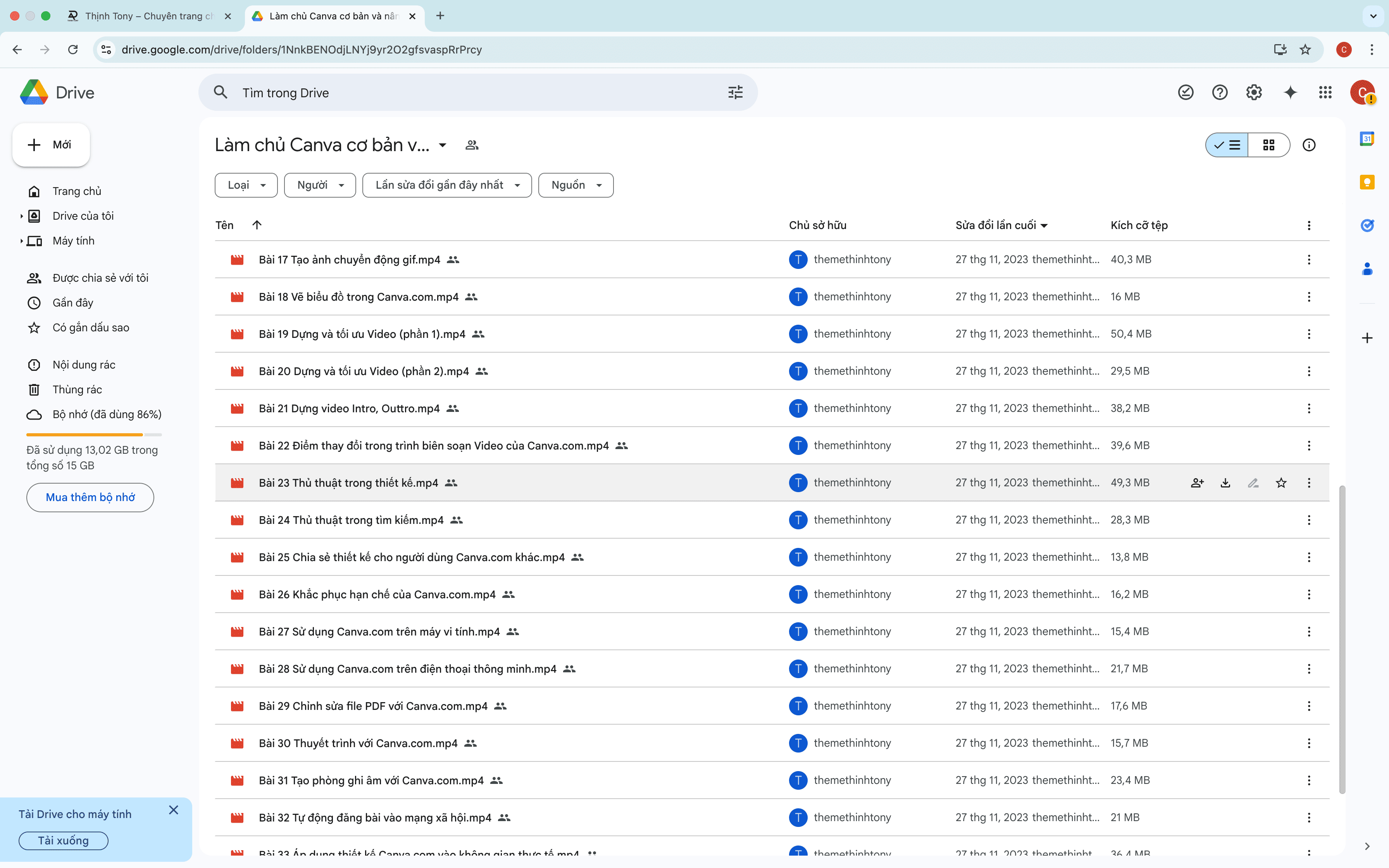Select list layout view

click(x=1227, y=145)
